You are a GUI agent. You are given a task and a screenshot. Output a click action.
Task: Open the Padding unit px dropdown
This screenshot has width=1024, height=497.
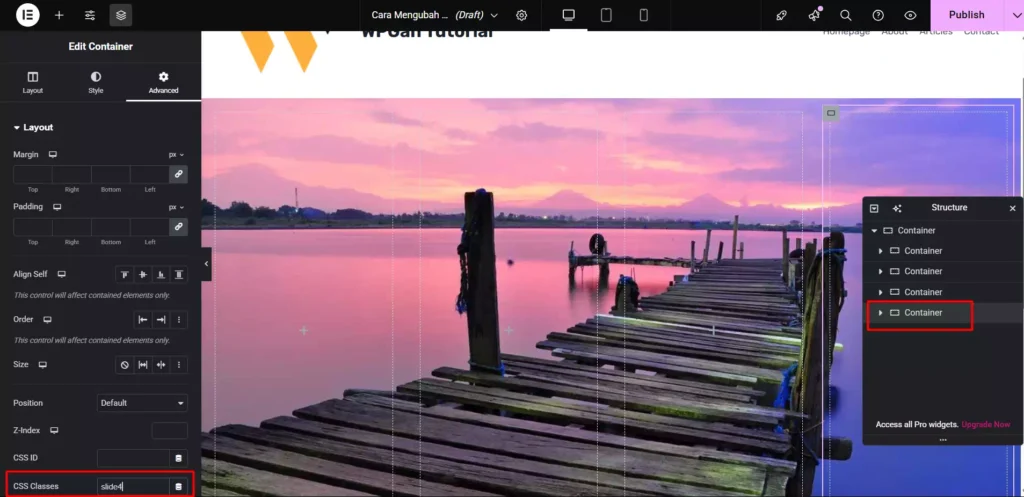(x=176, y=207)
